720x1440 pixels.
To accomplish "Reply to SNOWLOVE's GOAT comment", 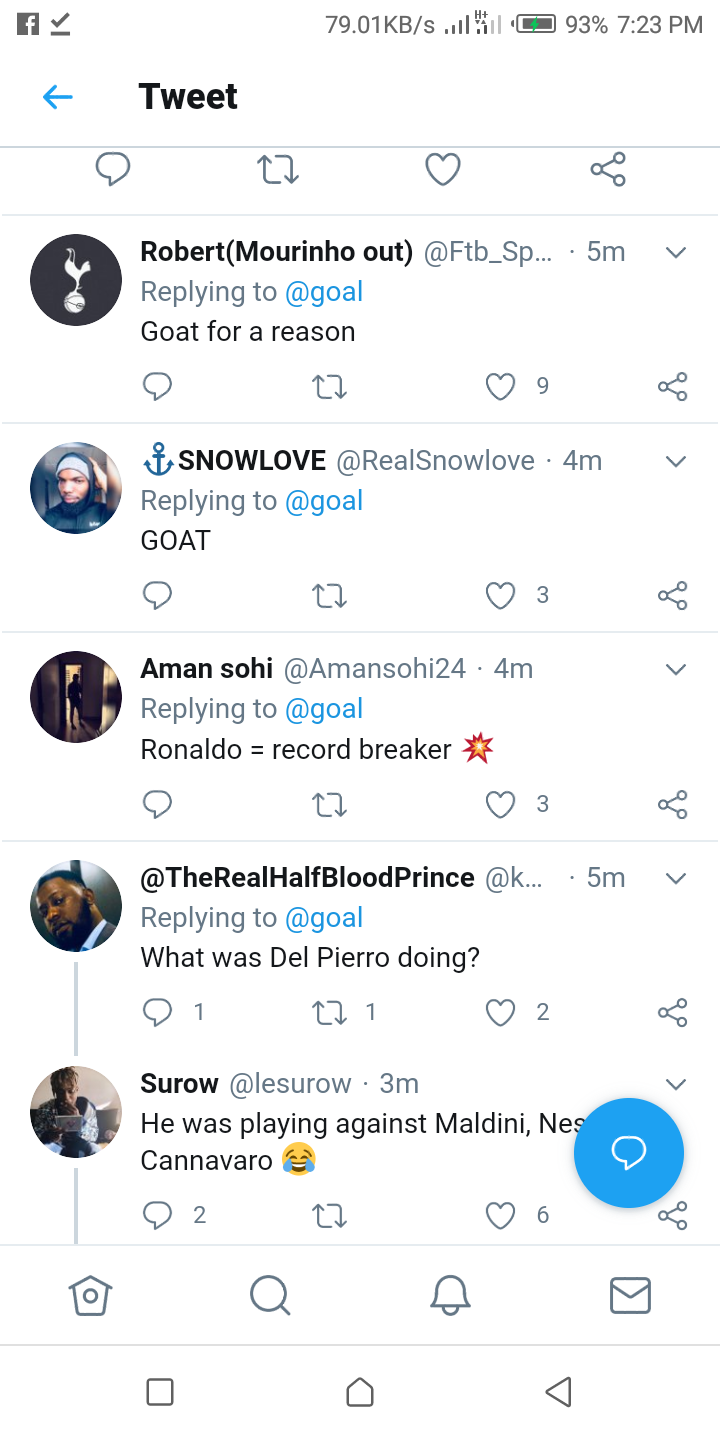I will (x=157, y=596).
